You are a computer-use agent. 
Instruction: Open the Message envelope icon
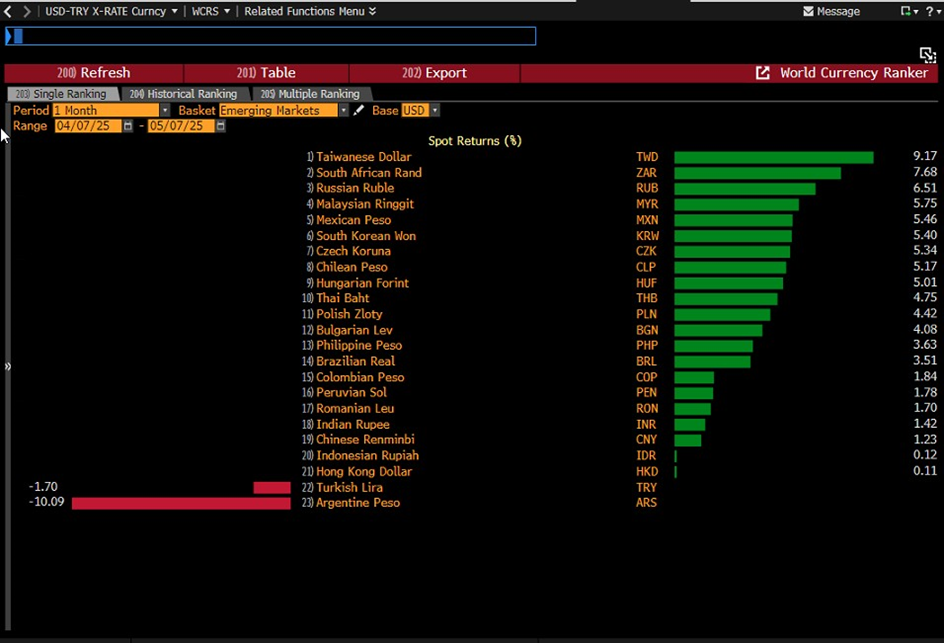(x=809, y=11)
